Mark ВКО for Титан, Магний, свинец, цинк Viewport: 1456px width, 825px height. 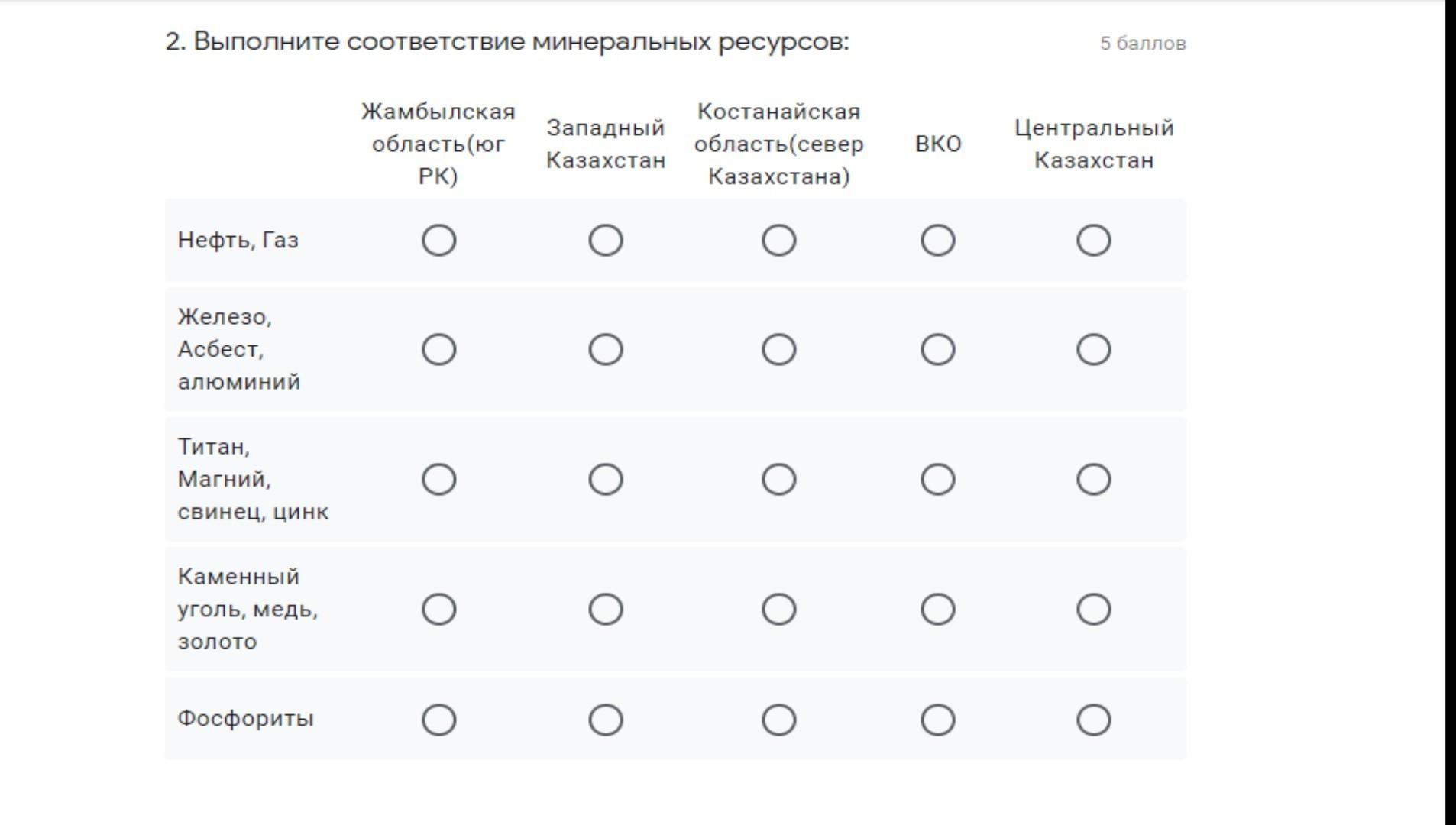click(x=937, y=480)
